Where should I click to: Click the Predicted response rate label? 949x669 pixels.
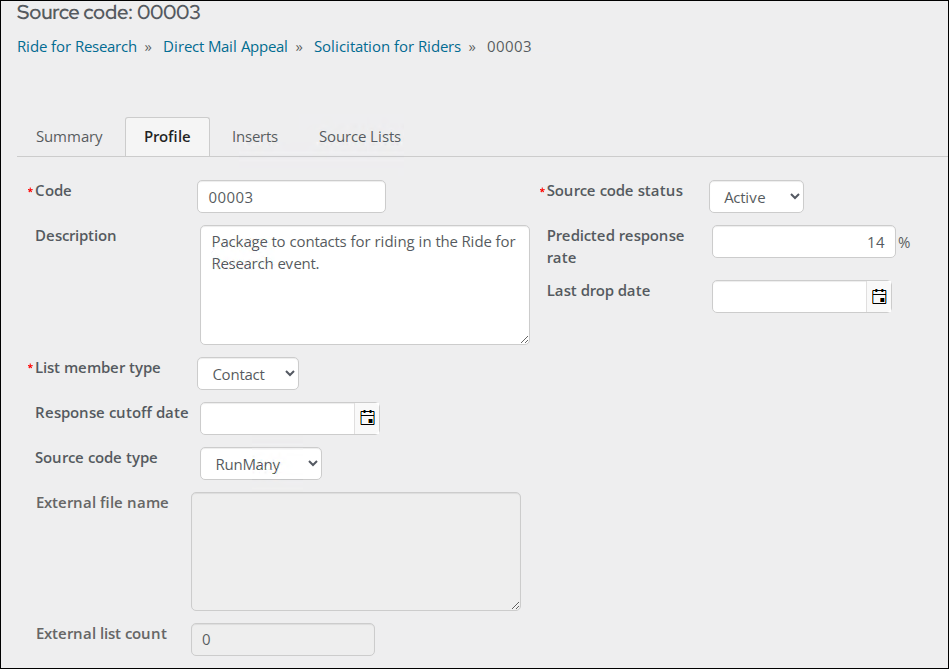click(616, 246)
